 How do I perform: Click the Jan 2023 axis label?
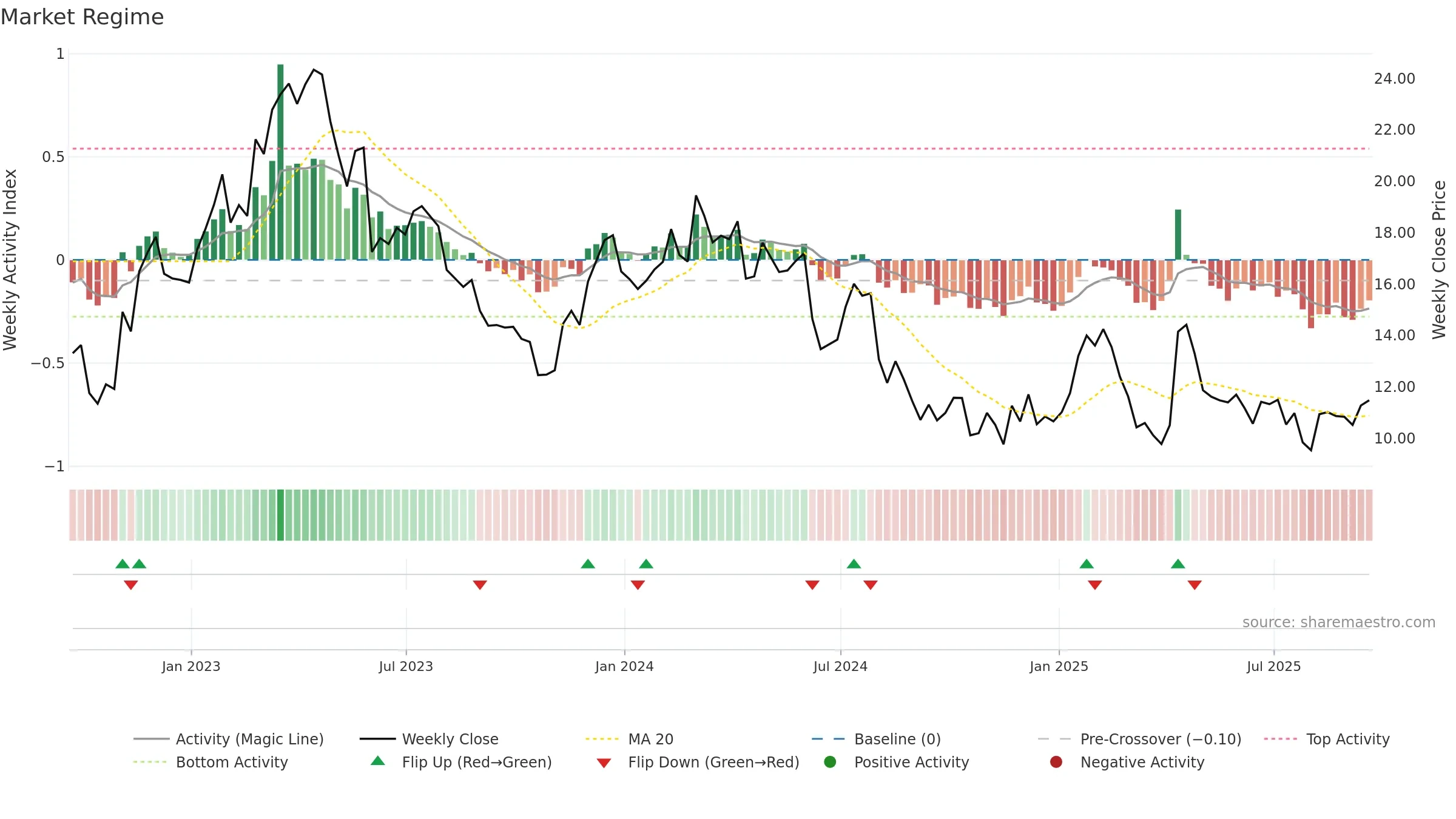click(191, 666)
